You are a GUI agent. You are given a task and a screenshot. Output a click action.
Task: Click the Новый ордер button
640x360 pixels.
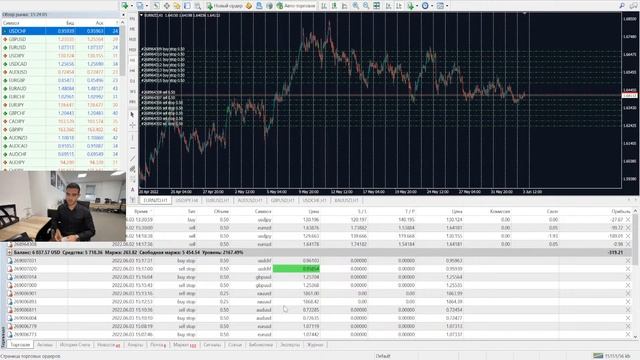click(x=224, y=6)
